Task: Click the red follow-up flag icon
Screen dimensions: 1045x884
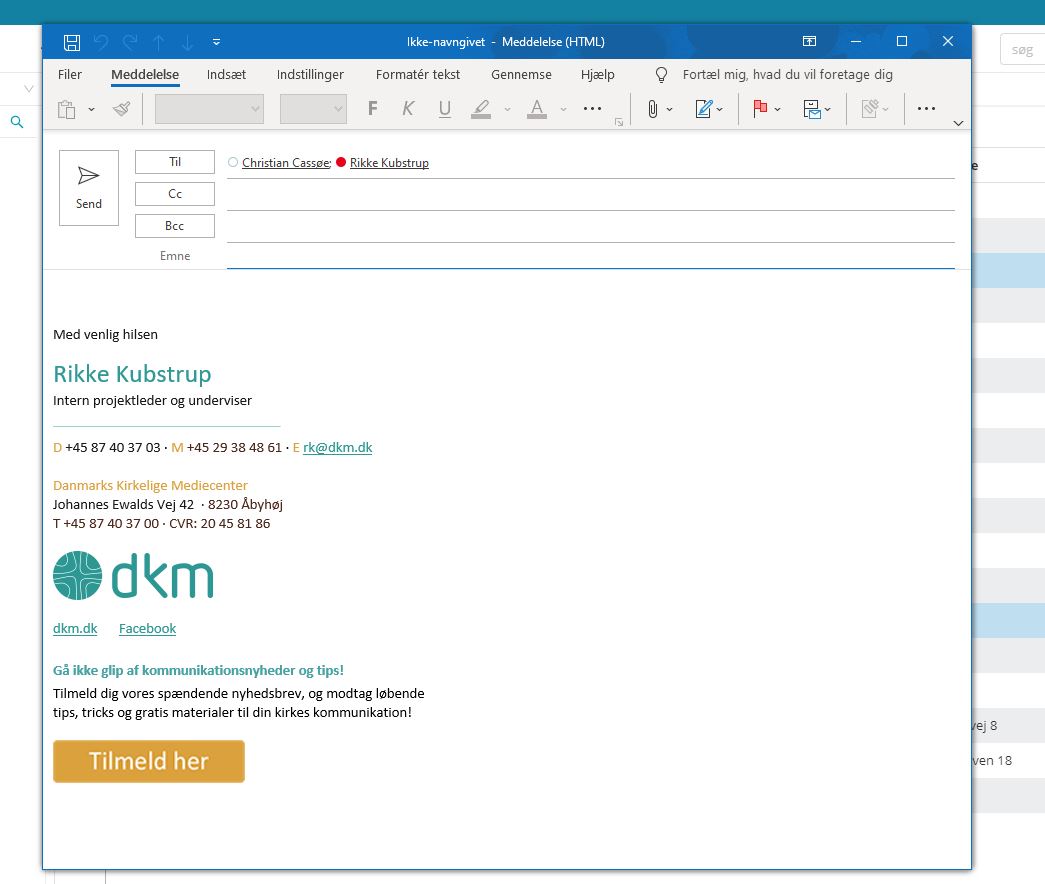Action: (760, 109)
